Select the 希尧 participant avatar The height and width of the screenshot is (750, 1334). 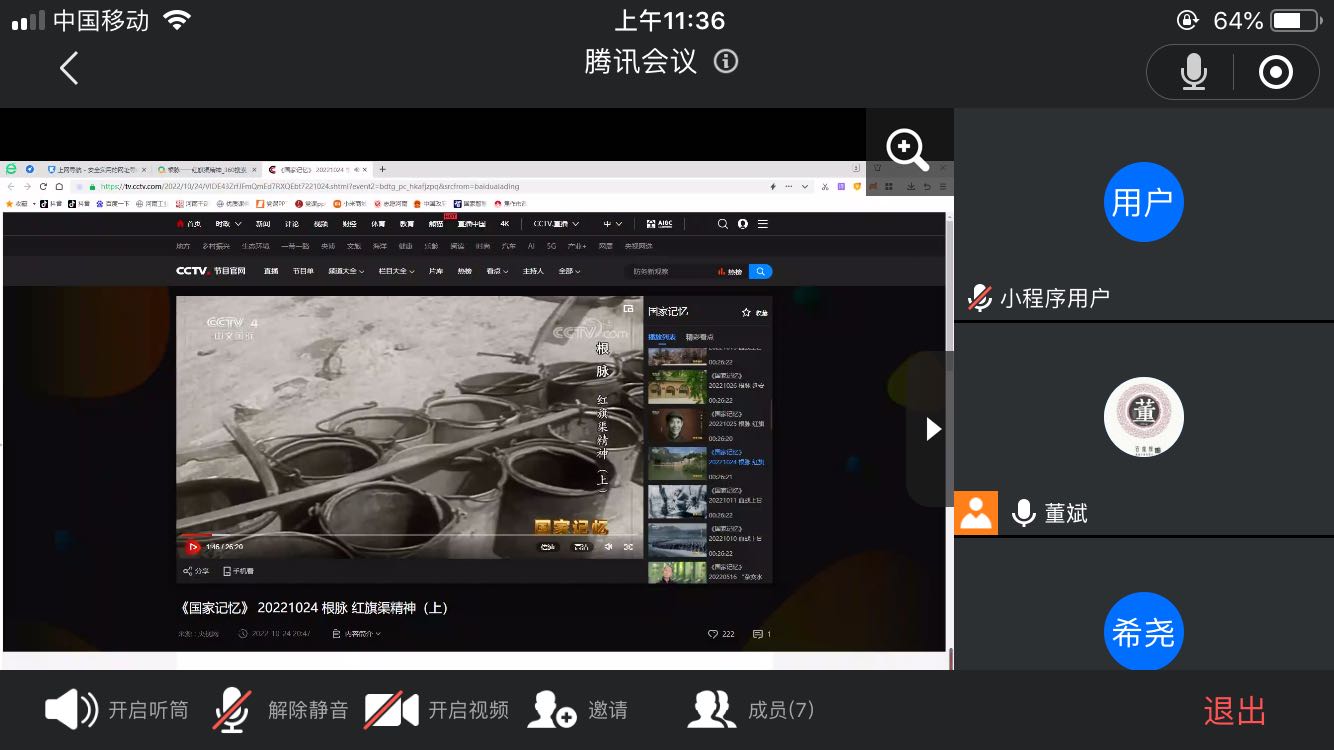tap(1143, 632)
